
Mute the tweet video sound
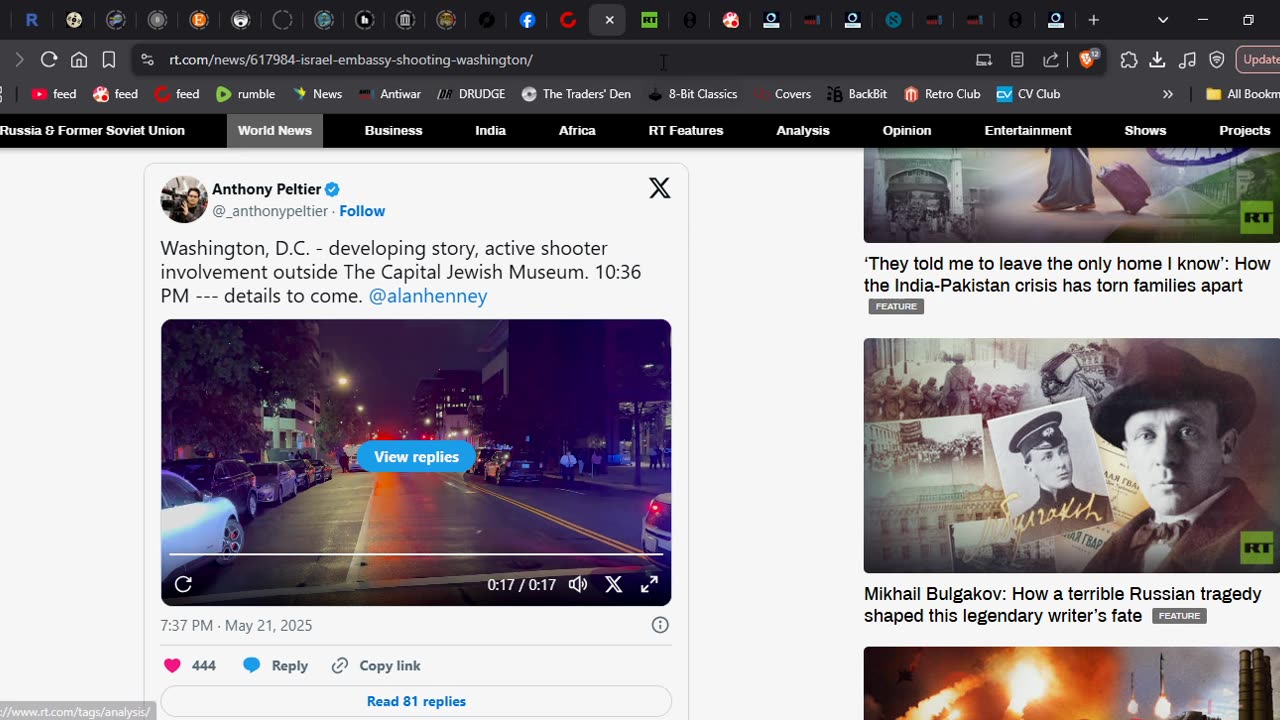(x=578, y=585)
